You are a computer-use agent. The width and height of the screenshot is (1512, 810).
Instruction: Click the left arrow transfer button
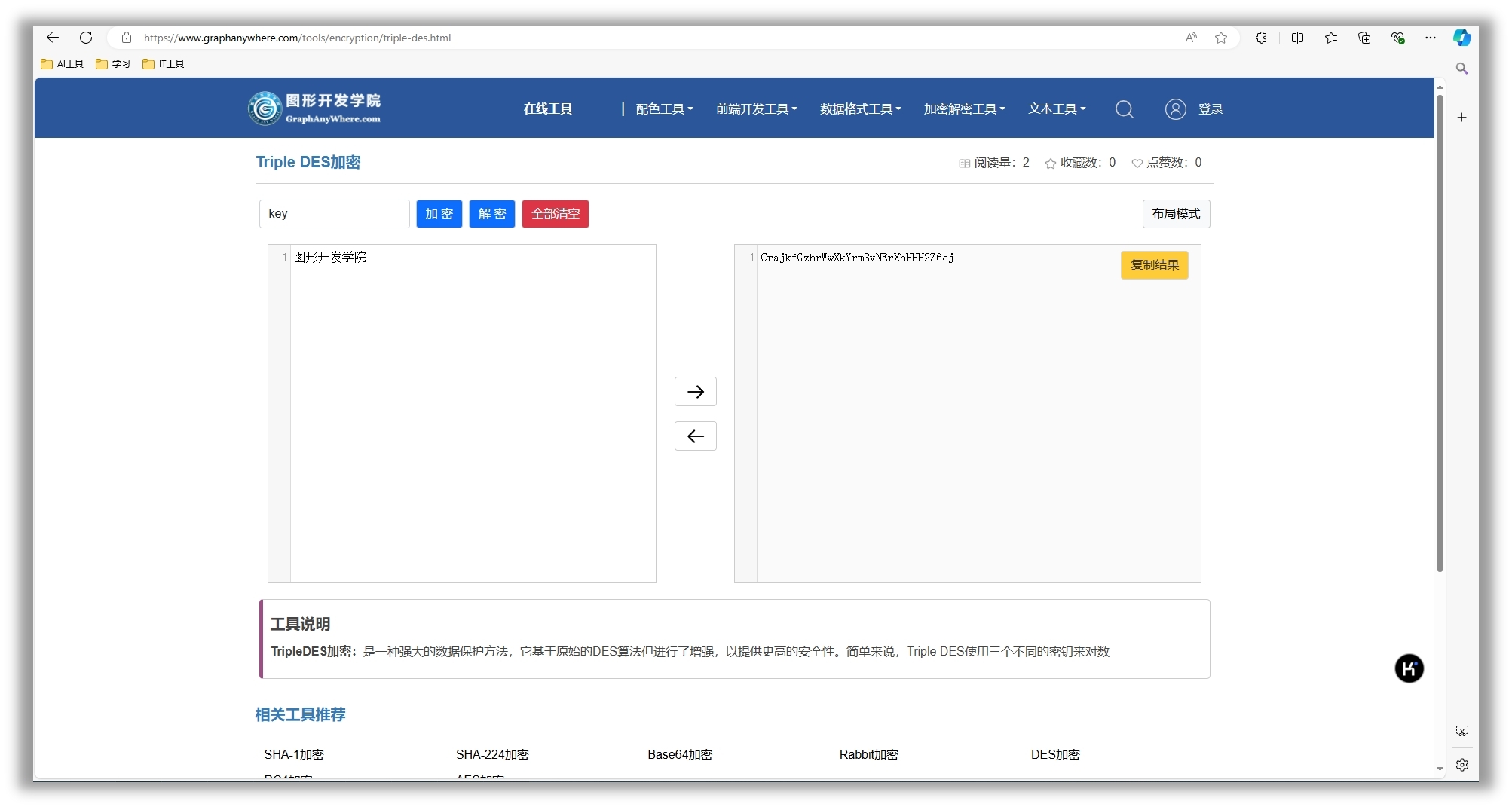point(695,436)
